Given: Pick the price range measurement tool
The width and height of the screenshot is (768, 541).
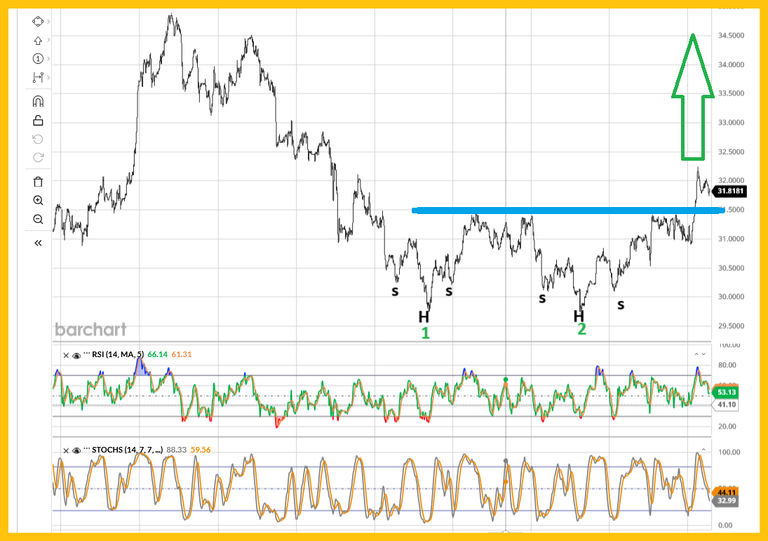Looking at the screenshot, I should click(38, 77).
